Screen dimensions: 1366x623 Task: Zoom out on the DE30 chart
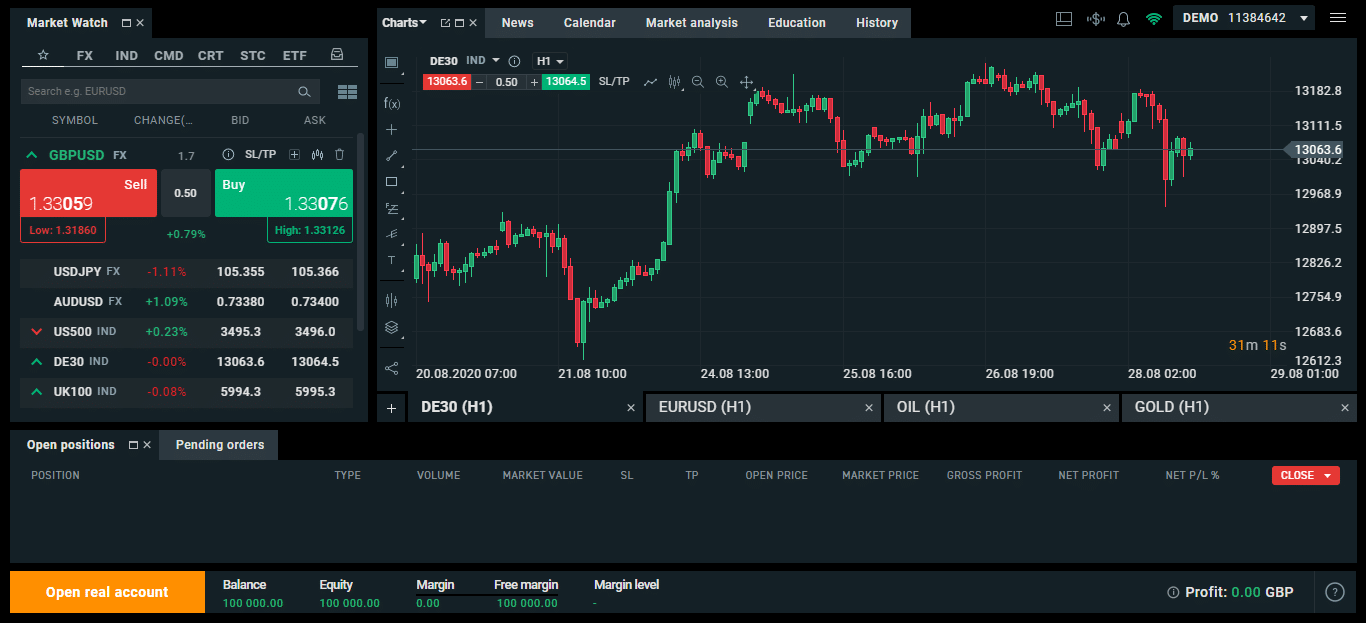698,82
